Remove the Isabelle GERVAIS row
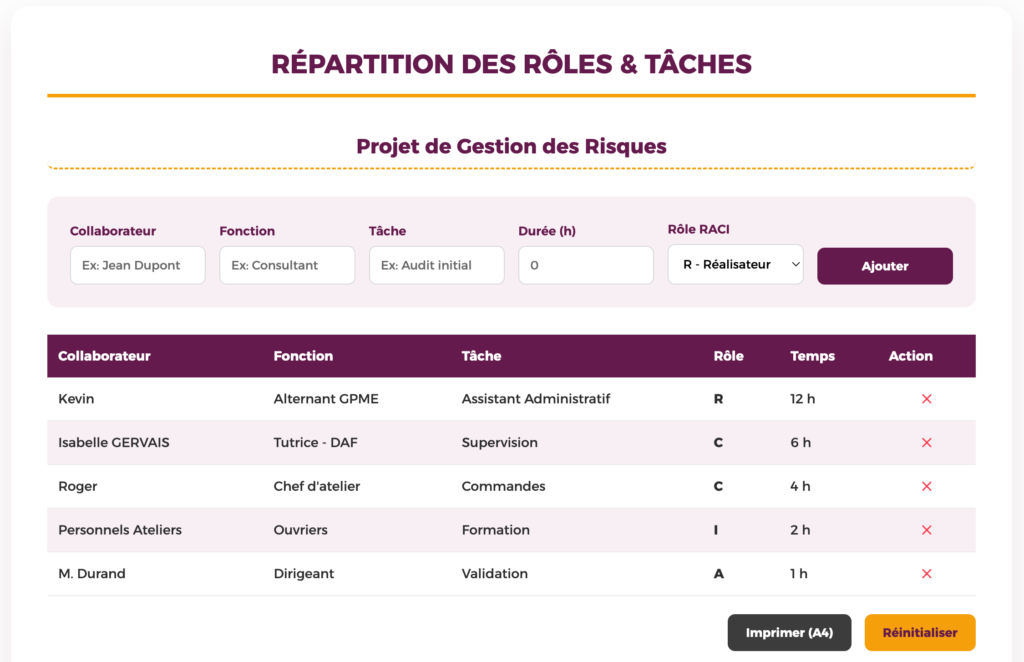This screenshot has height=662, width=1024. click(926, 443)
